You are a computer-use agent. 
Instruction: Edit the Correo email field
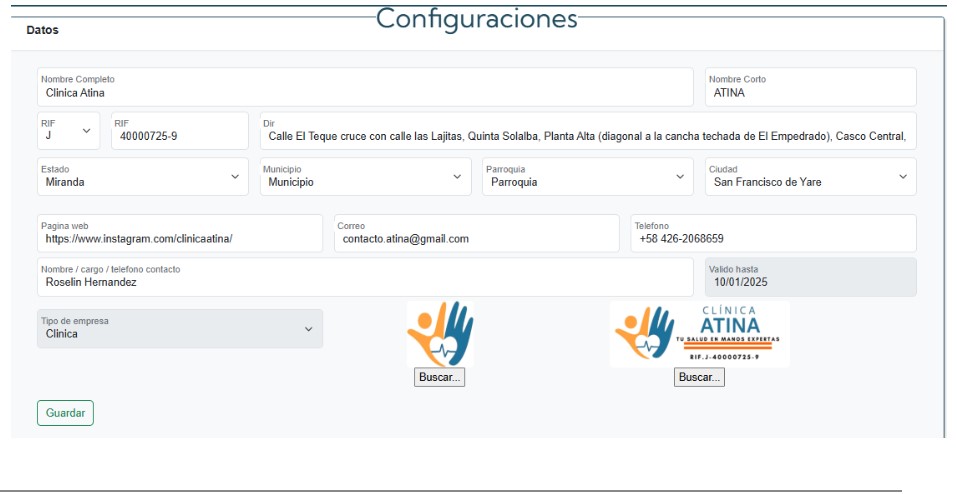[x=477, y=233]
